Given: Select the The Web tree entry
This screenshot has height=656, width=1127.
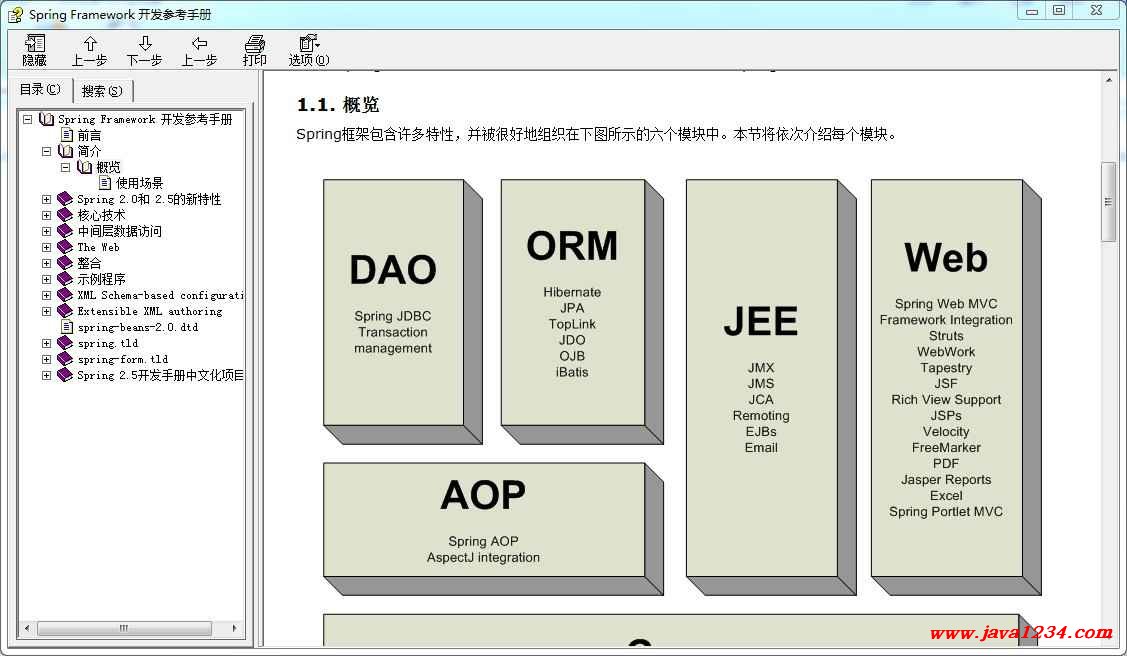Looking at the screenshot, I should [98, 247].
